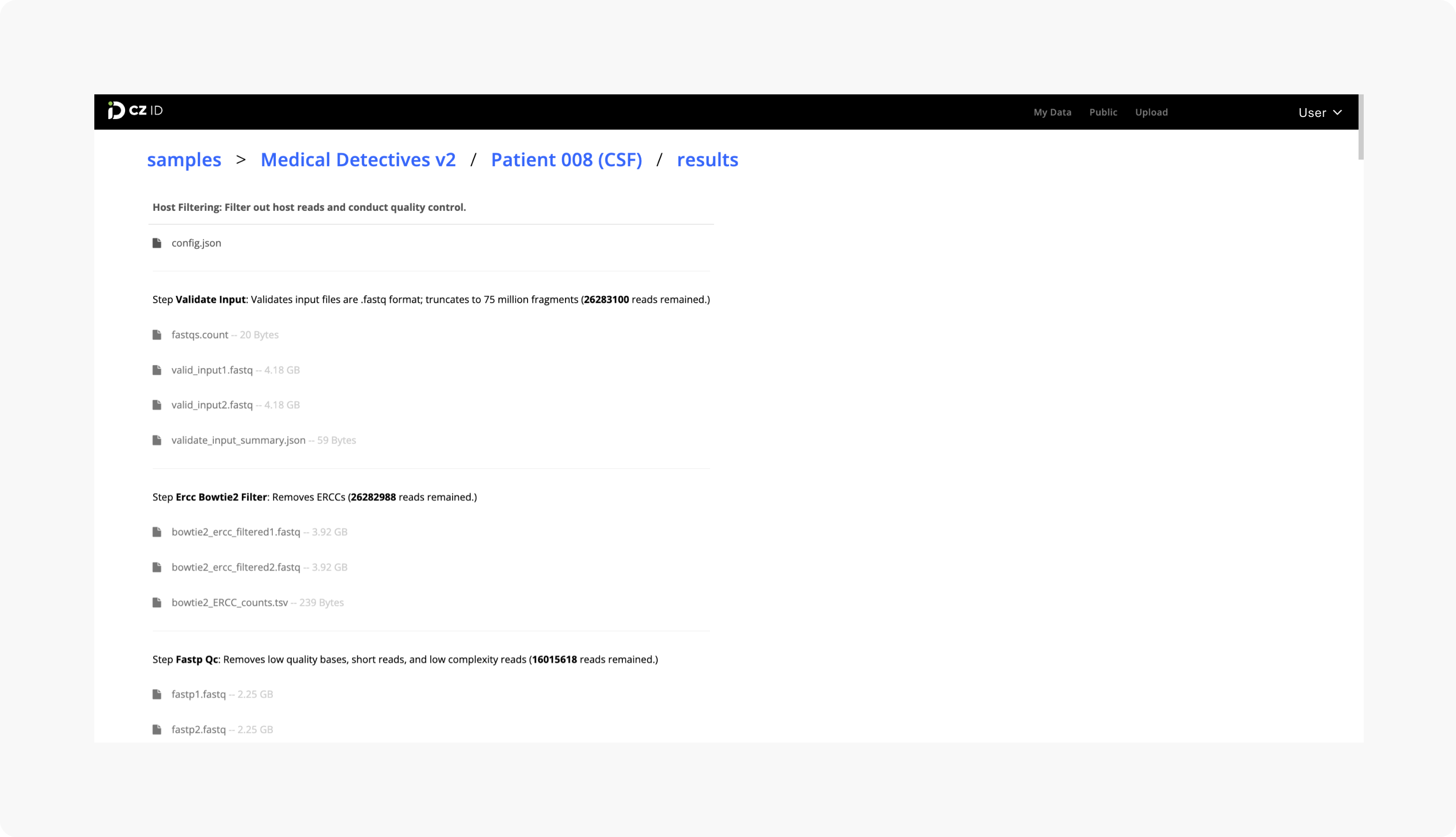Click file icon next to valid_input1.fastq
The image size is (1456, 837).
(157, 370)
